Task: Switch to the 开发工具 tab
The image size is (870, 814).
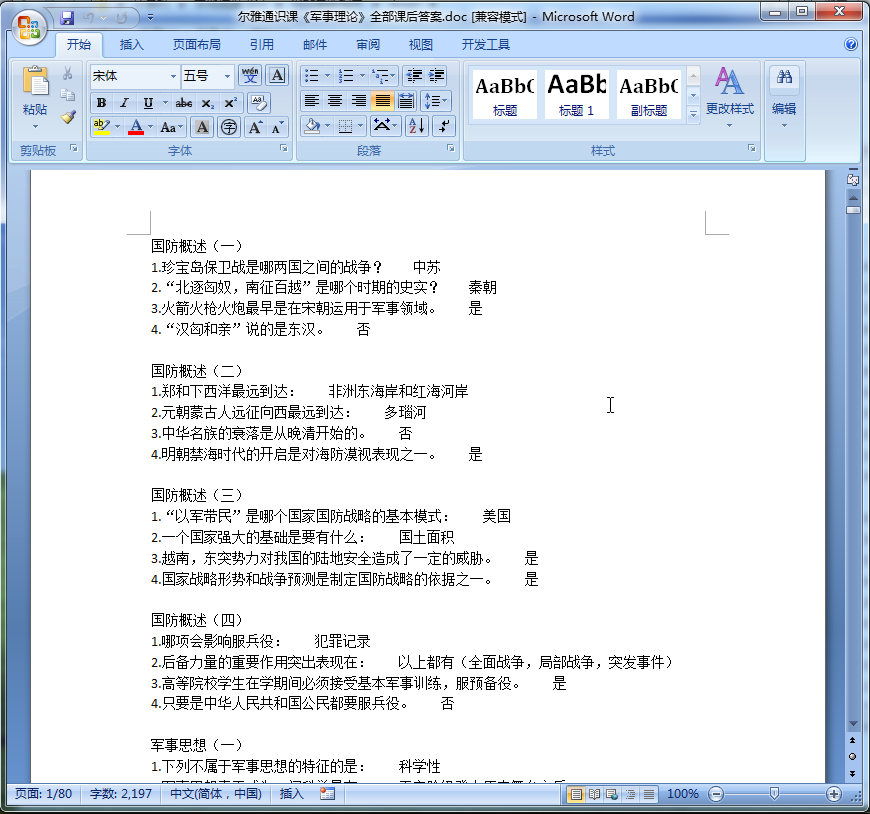Action: [x=485, y=44]
